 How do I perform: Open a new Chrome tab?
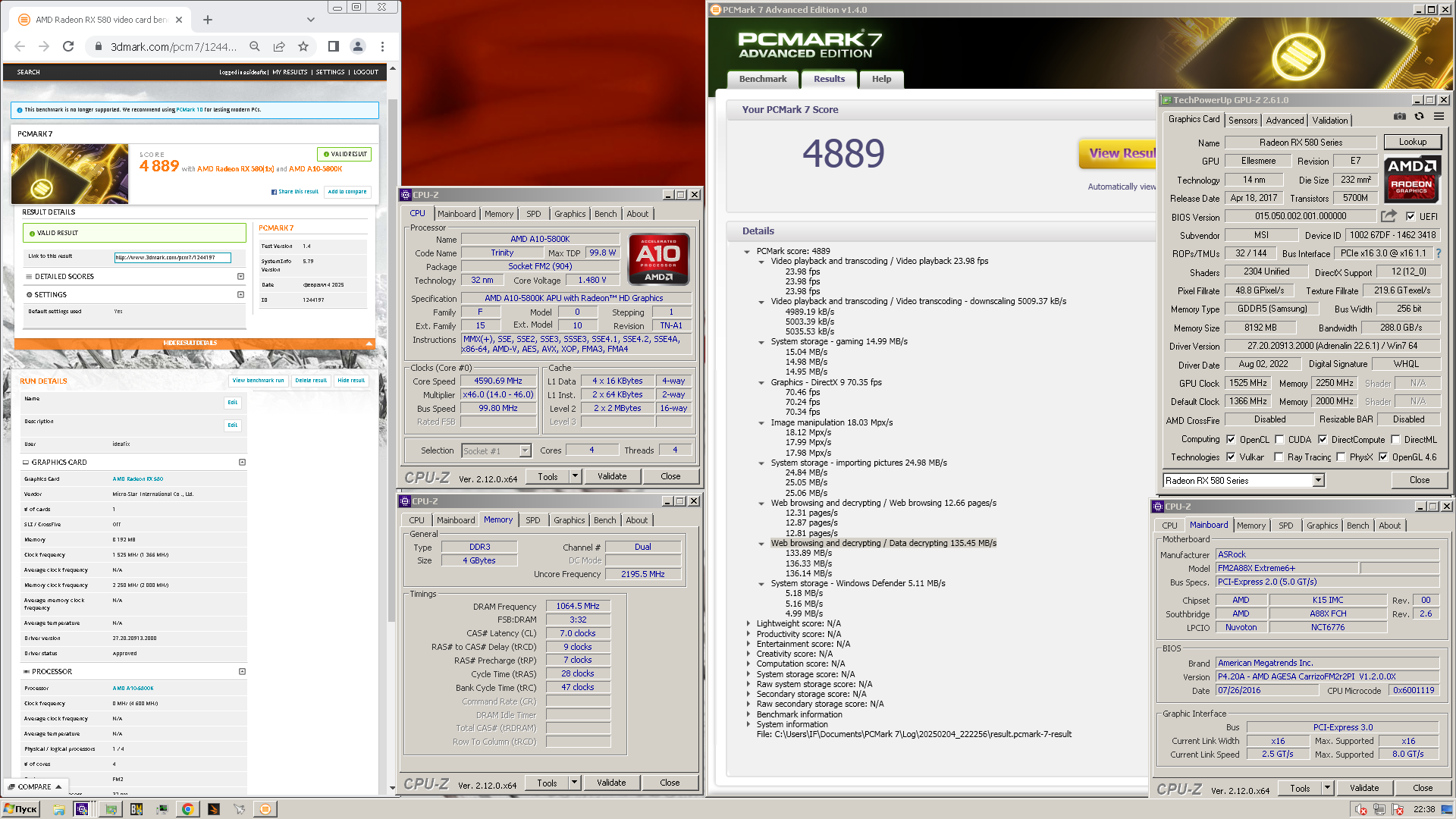point(208,20)
